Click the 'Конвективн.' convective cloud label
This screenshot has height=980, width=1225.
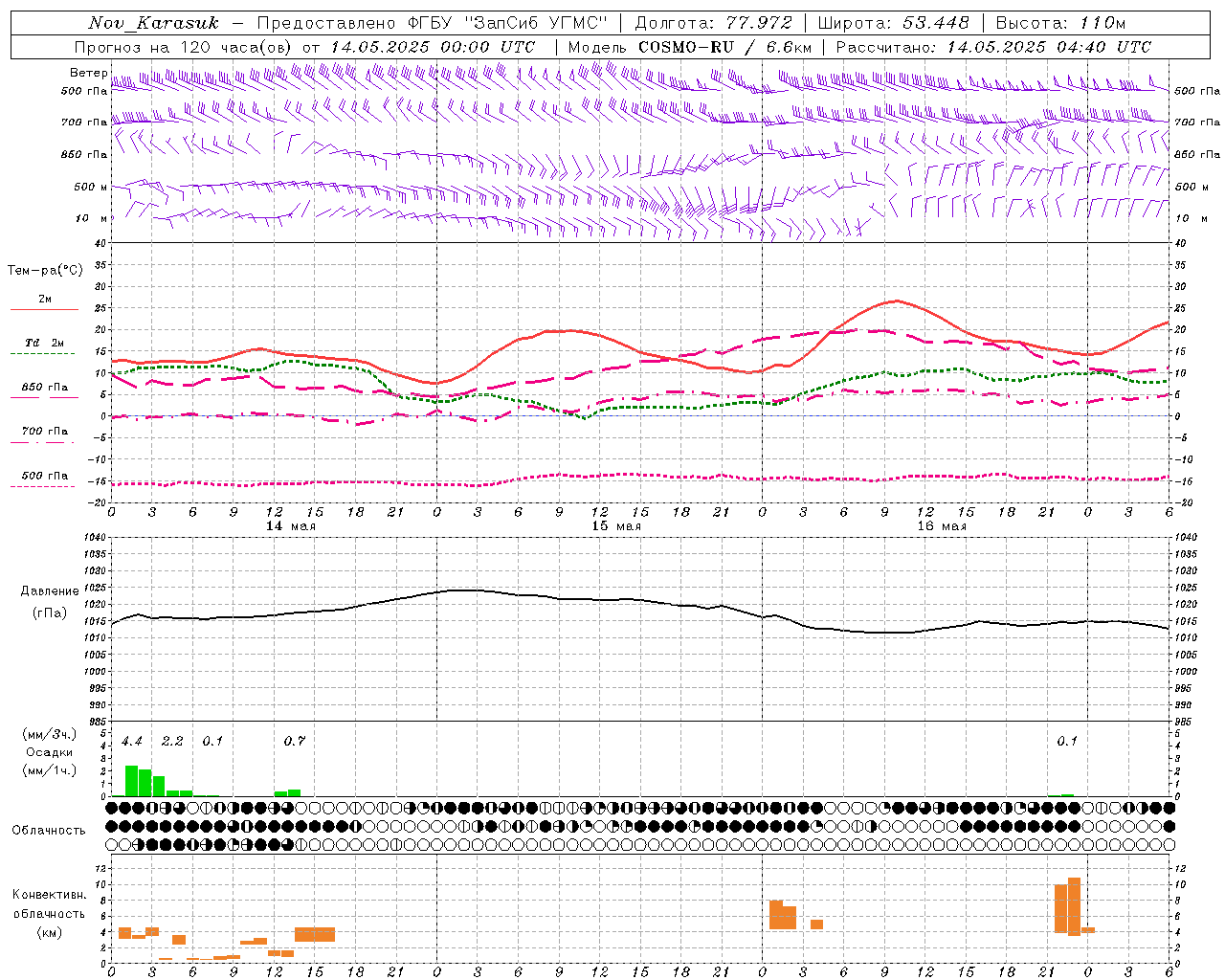click(50, 895)
